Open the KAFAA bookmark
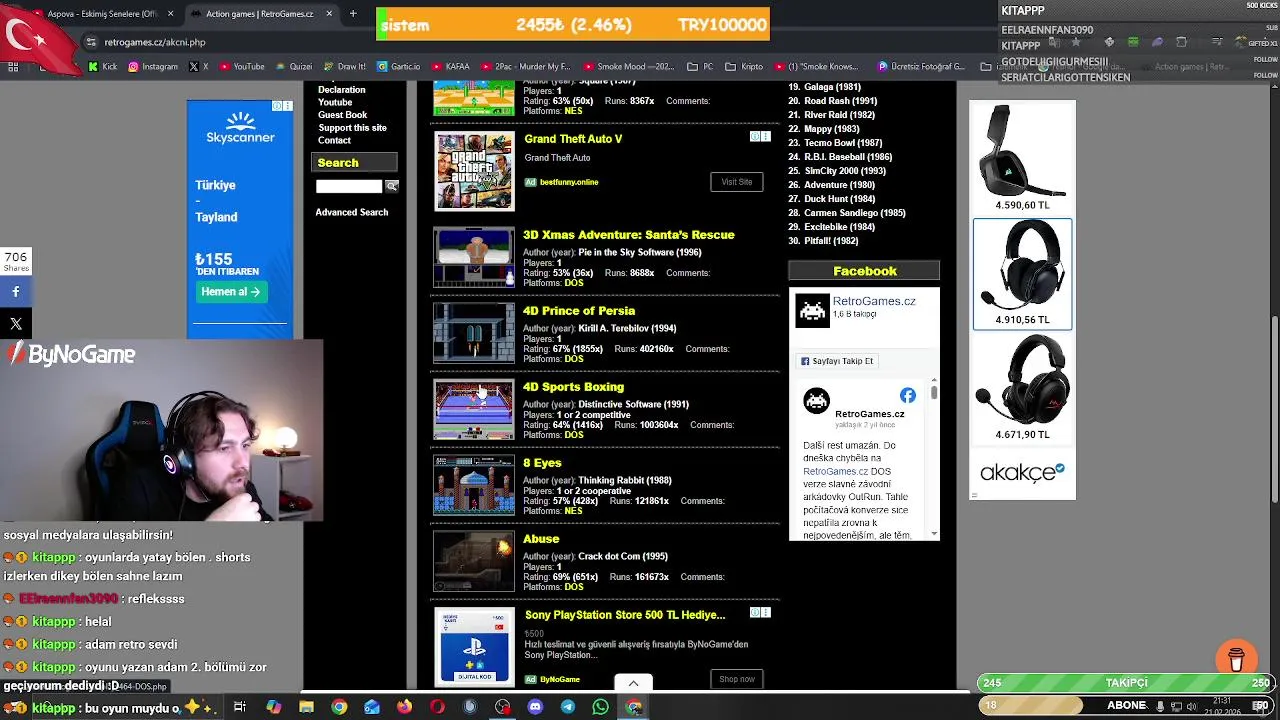1280x720 pixels. click(450, 67)
